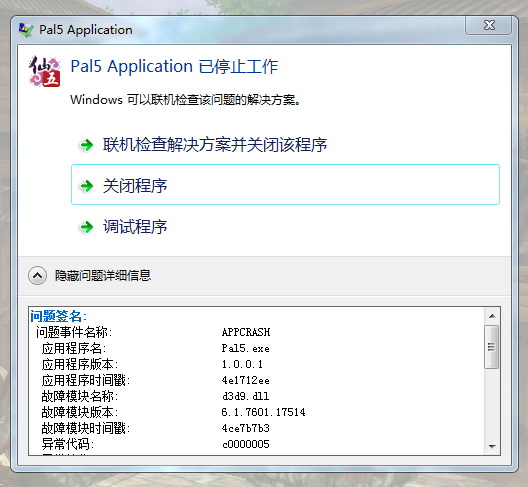Click the 故障模块时间戳 label

pos(86,428)
